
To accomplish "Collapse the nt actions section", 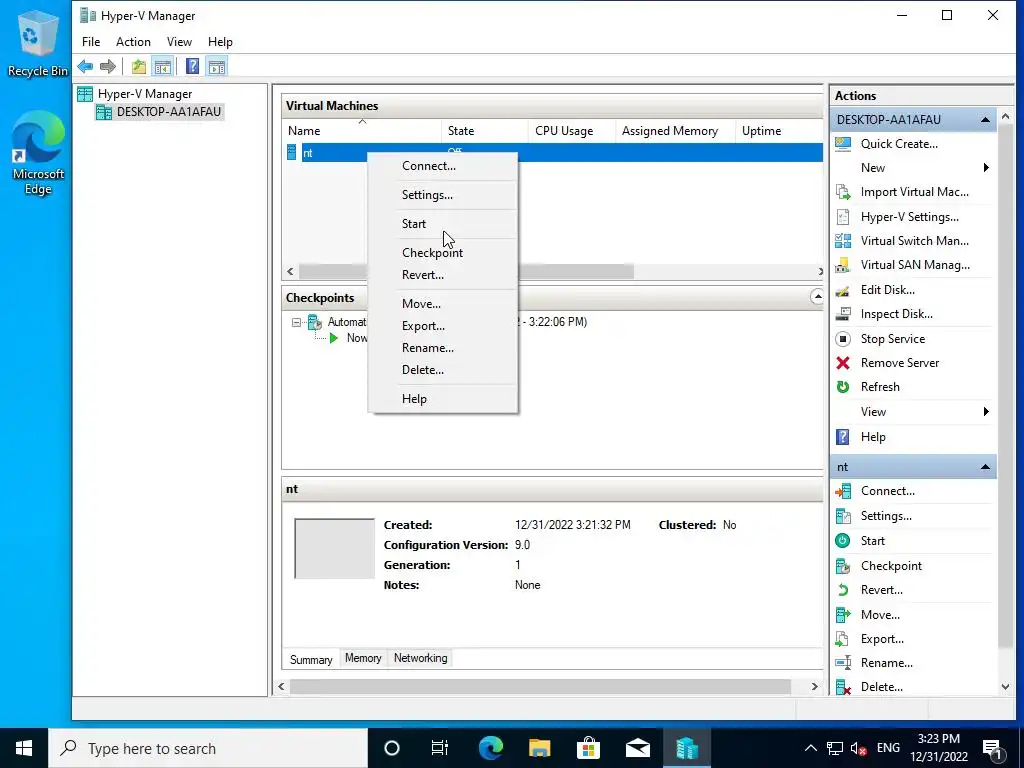I will 985,467.
